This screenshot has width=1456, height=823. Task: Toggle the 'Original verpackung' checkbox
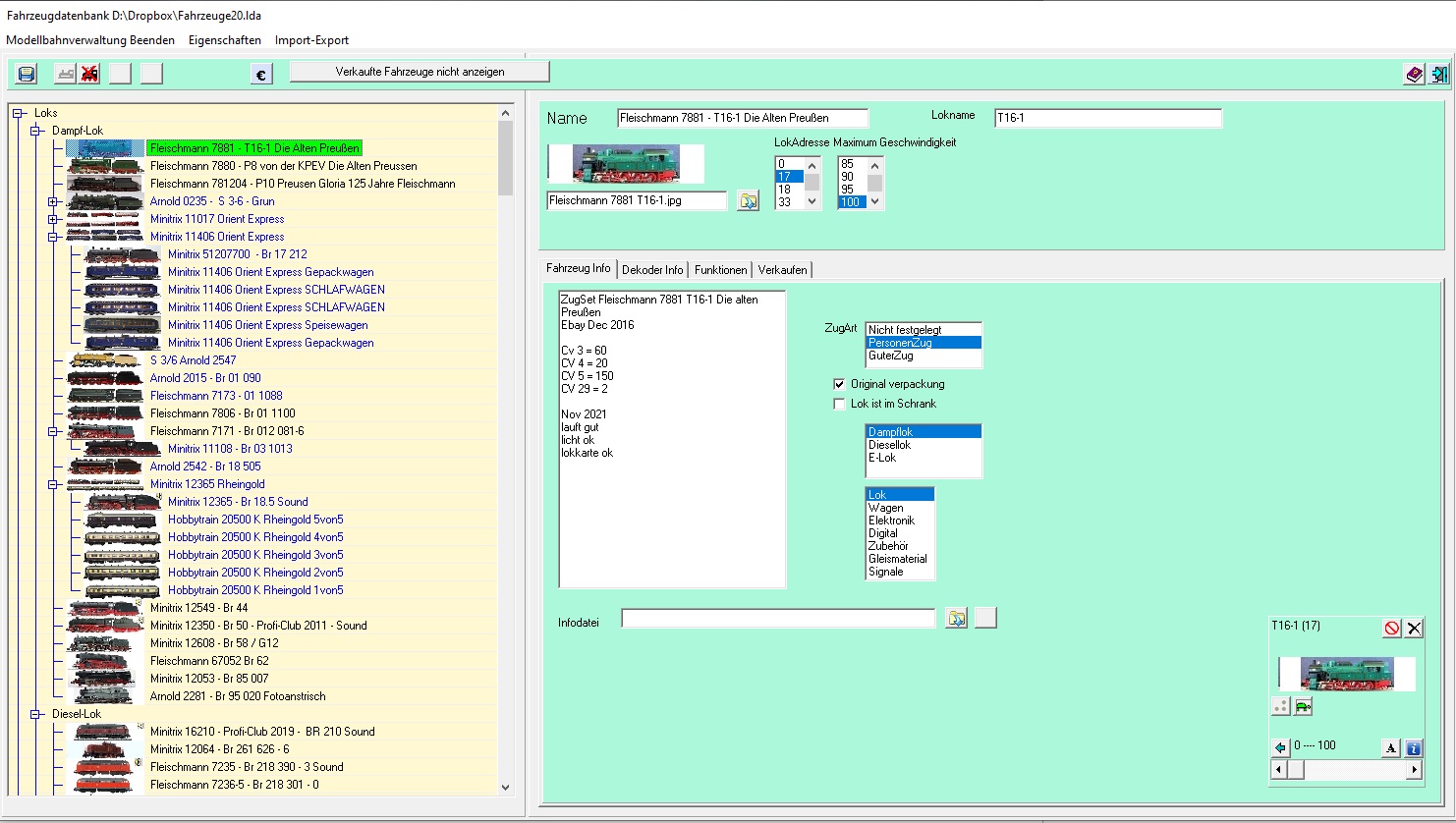click(x=839, y=384)
